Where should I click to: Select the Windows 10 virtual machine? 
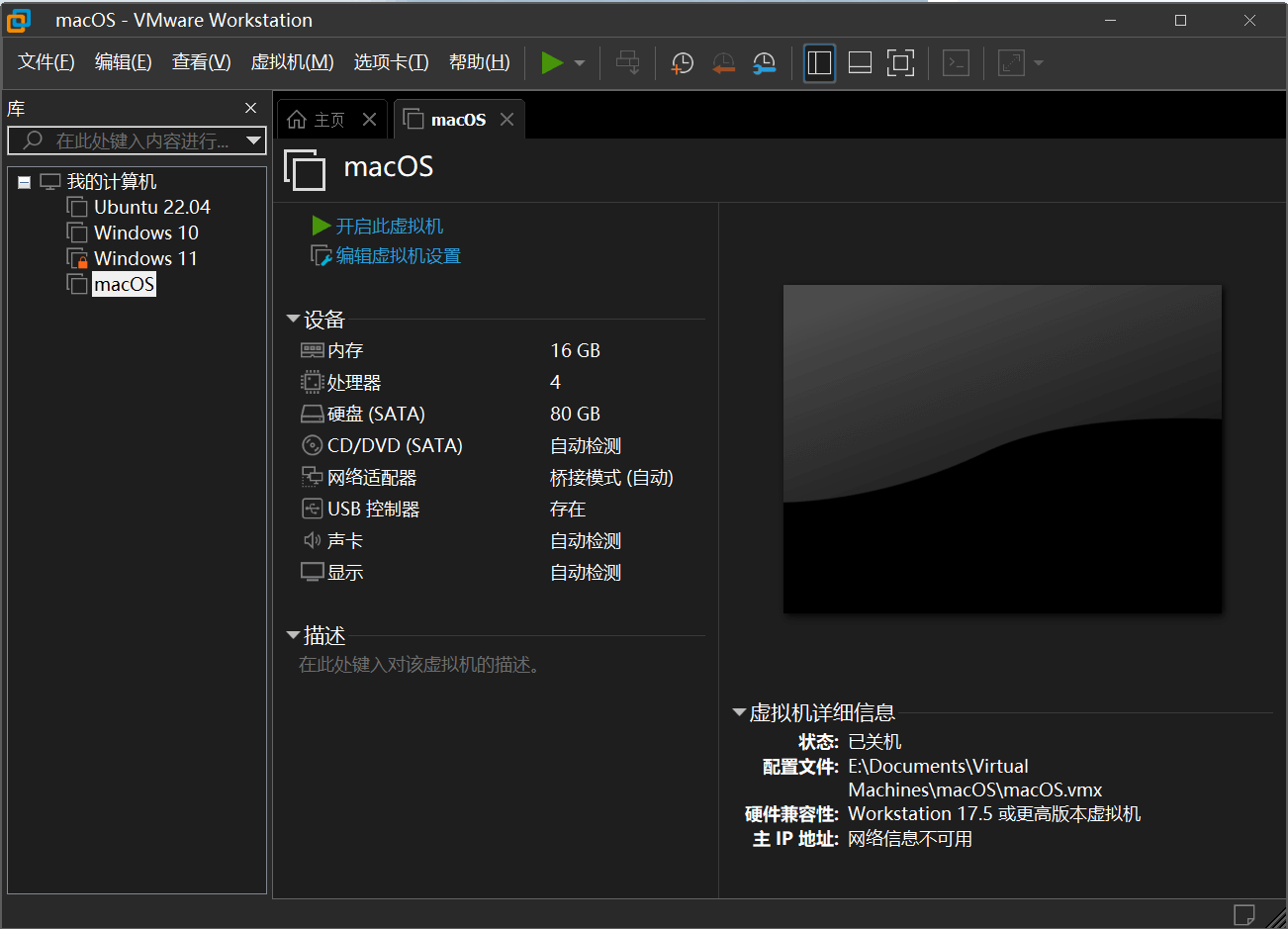(x=145, y=232)
